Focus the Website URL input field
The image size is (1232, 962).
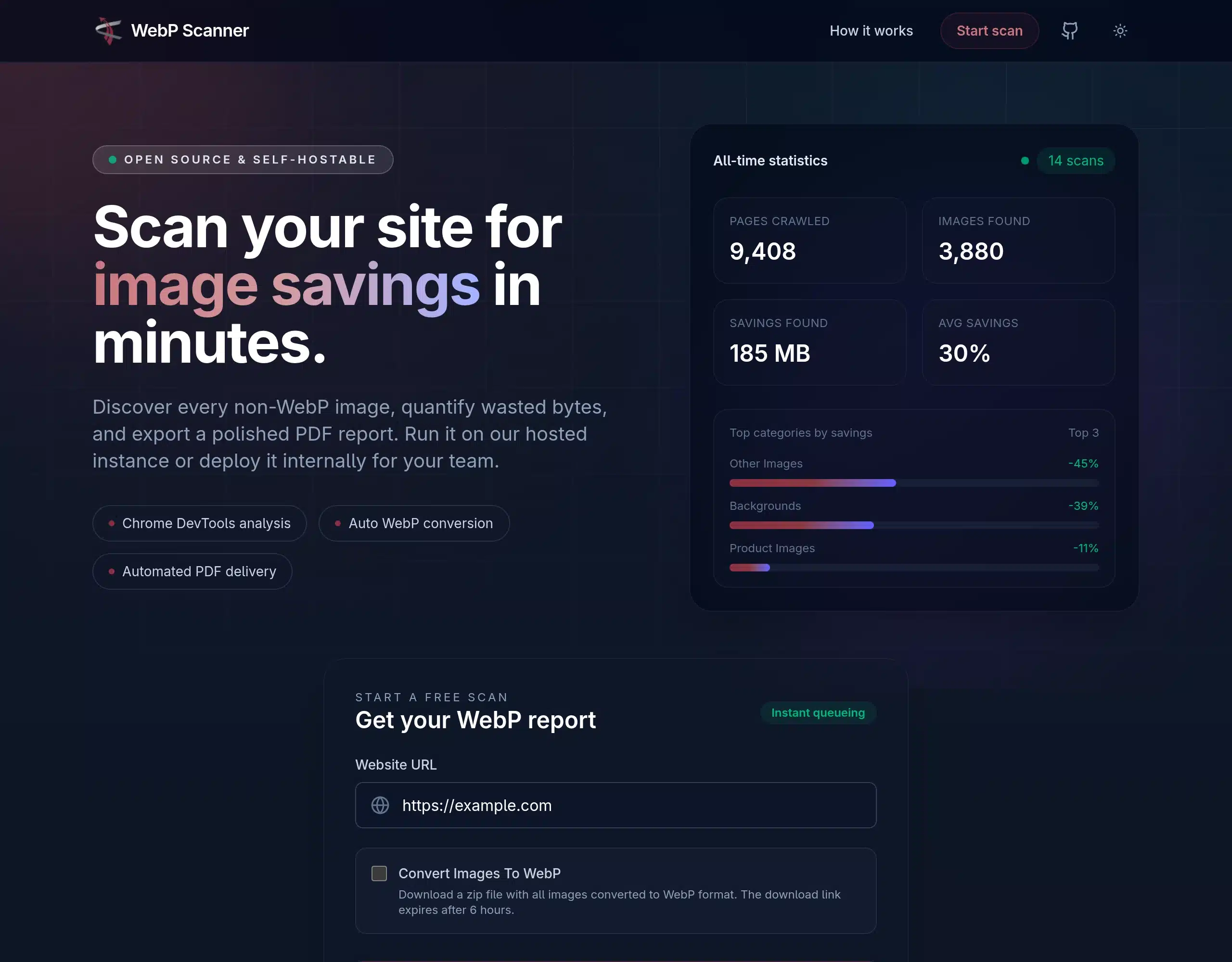tap(616, 805)
